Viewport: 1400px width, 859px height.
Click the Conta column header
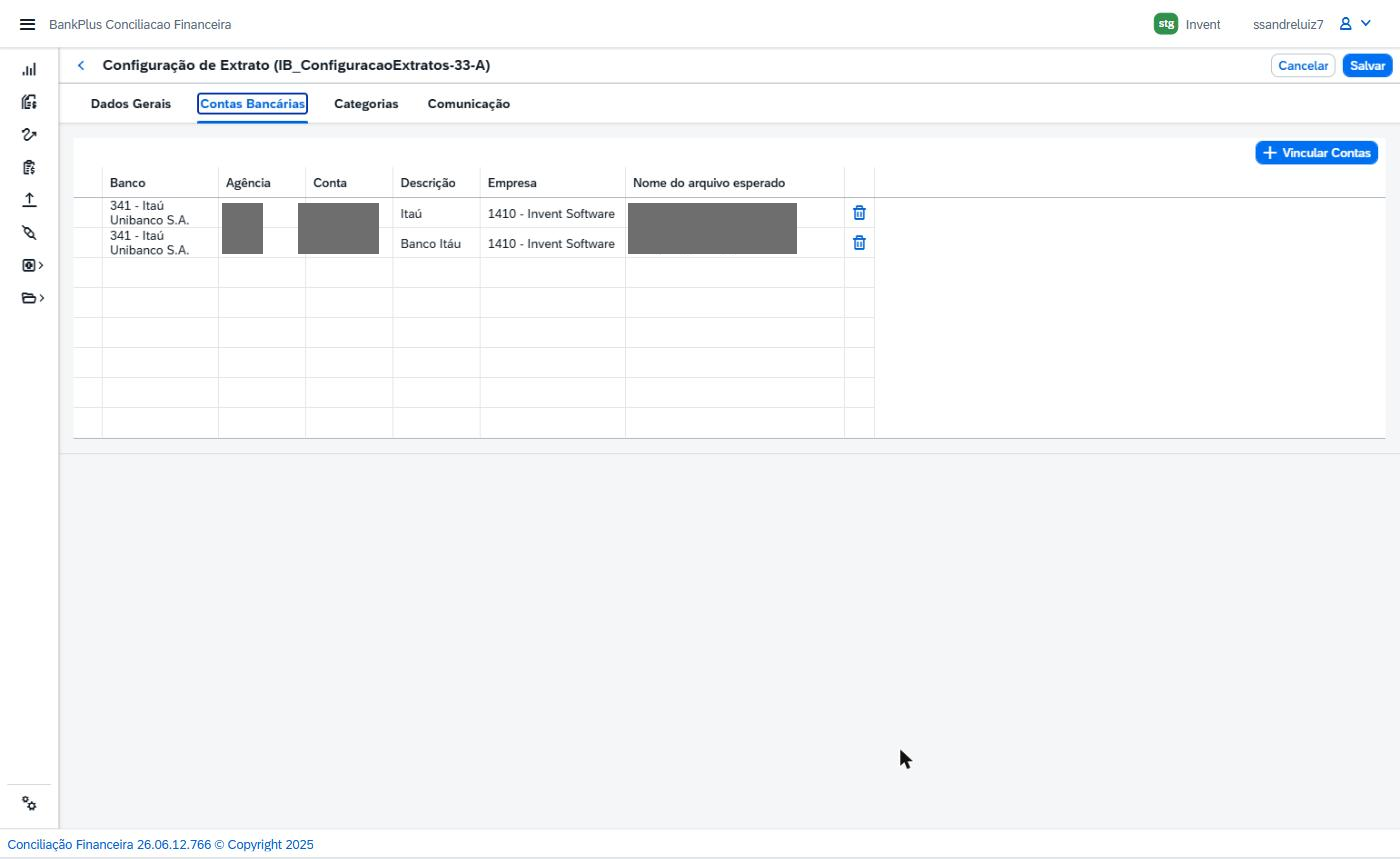349,183
